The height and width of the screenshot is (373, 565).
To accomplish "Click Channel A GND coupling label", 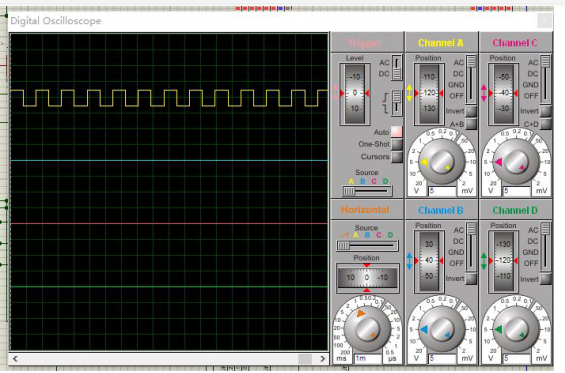I will point(456,85).
